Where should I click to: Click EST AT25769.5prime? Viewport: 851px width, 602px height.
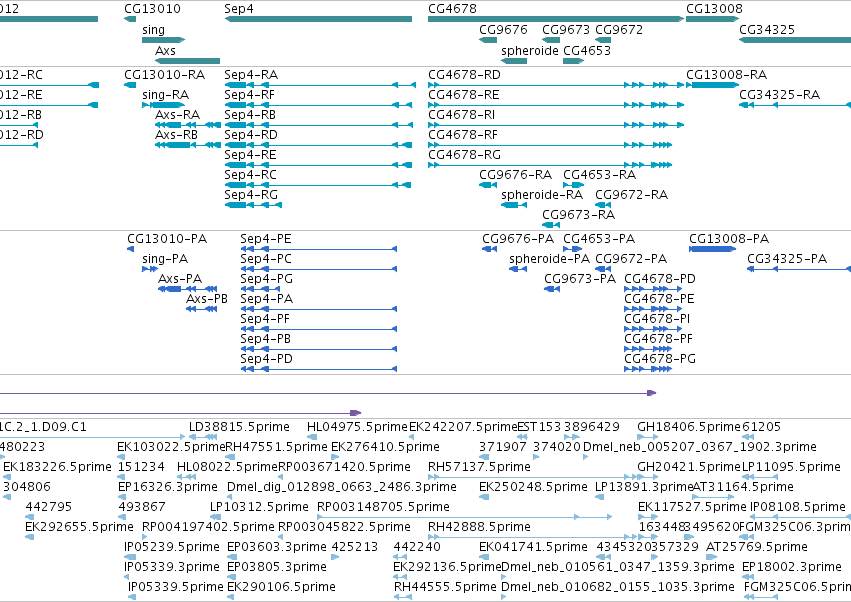714,557
